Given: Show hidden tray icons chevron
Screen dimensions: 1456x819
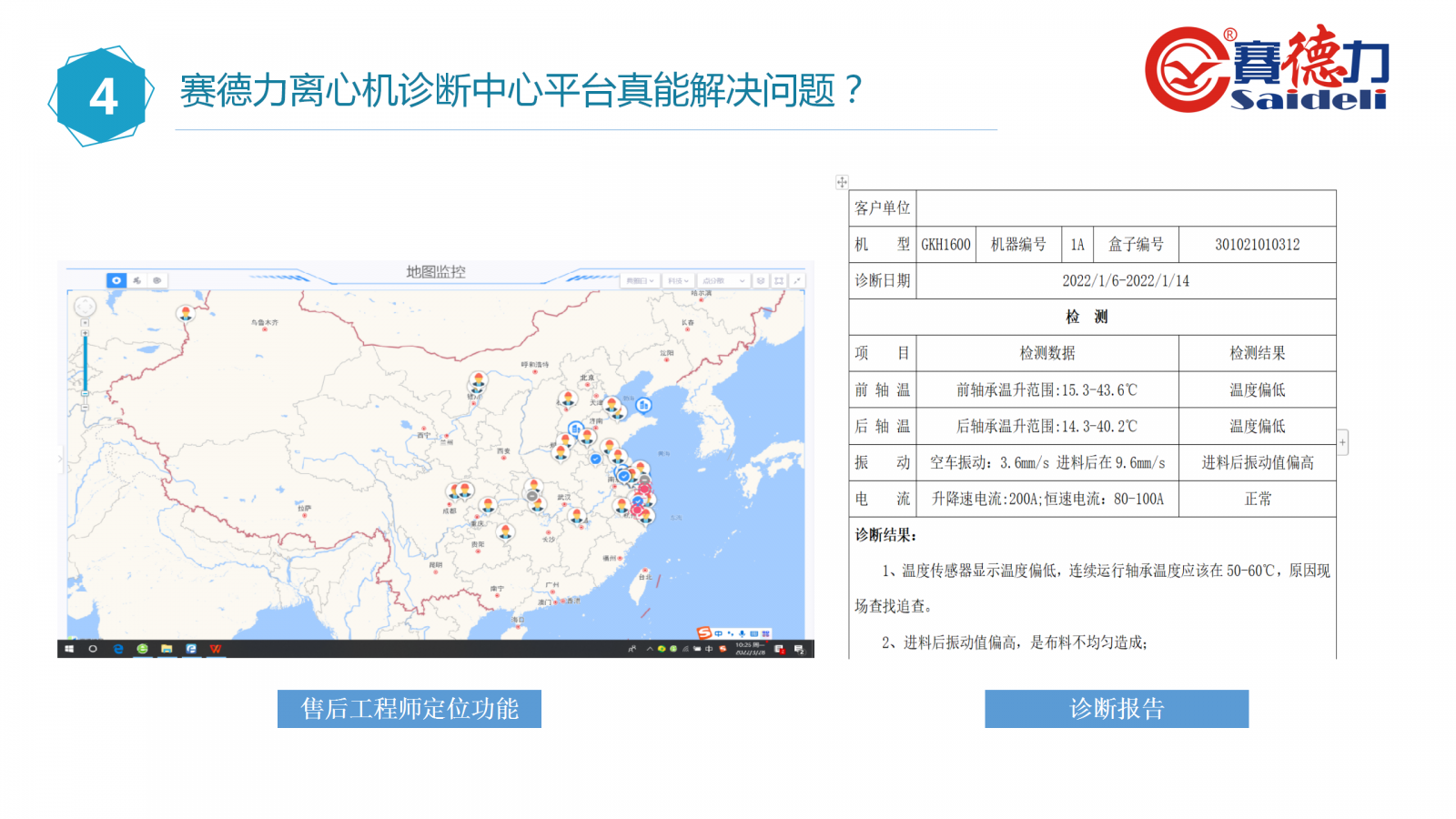Looking at the screenshot, I should pyautogui.click(x=650, y=649).
